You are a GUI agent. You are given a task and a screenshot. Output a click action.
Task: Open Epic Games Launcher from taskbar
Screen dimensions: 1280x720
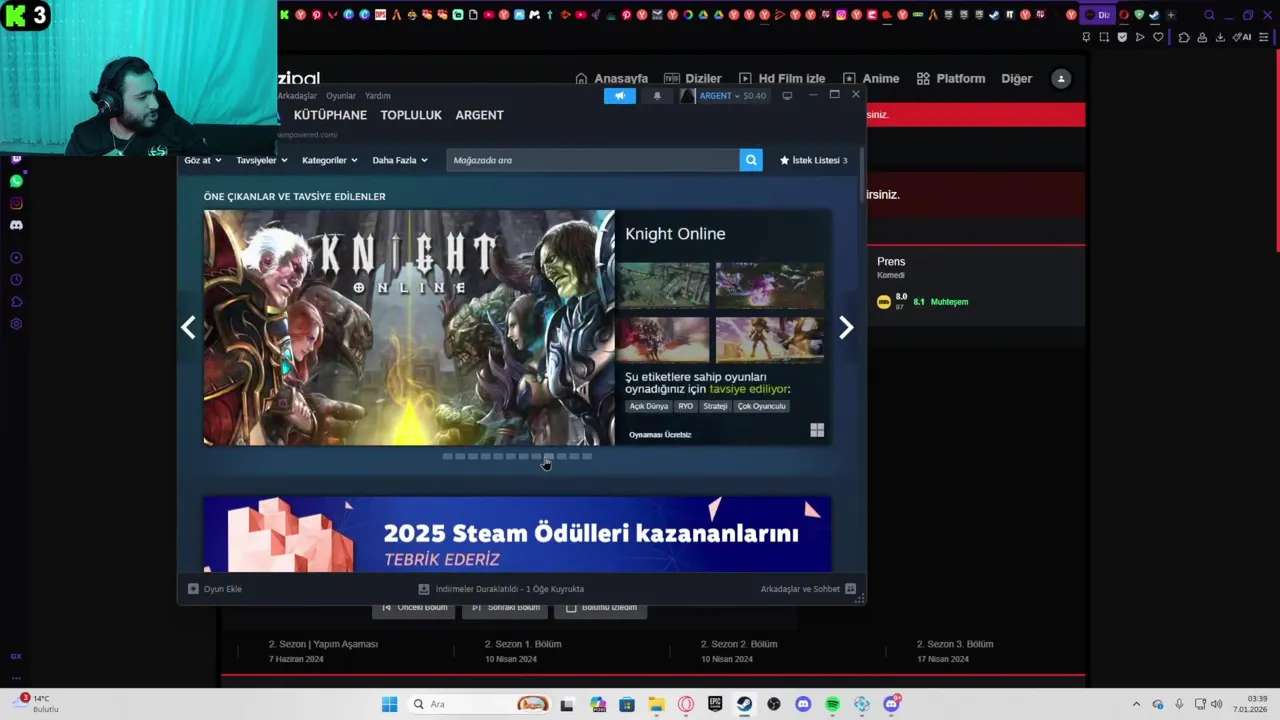click(715, 704)
